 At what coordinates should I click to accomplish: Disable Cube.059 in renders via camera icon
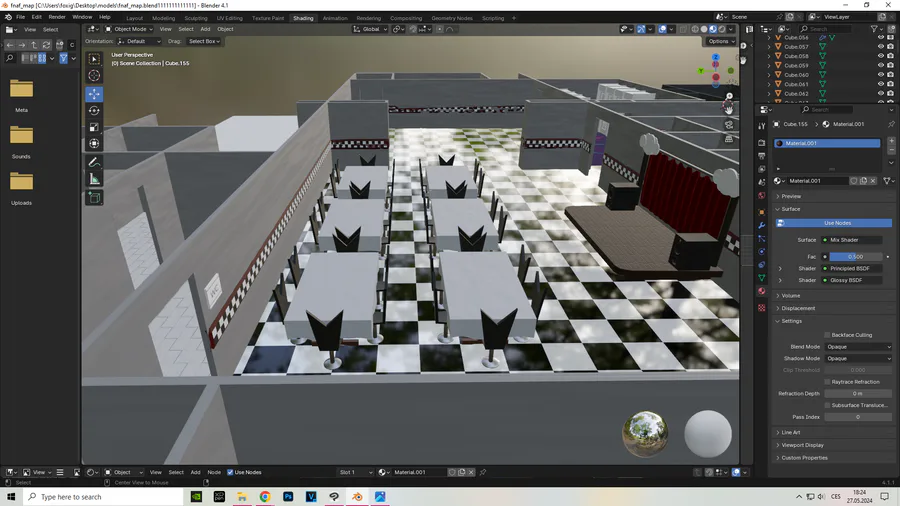click(x=890, y=65)
